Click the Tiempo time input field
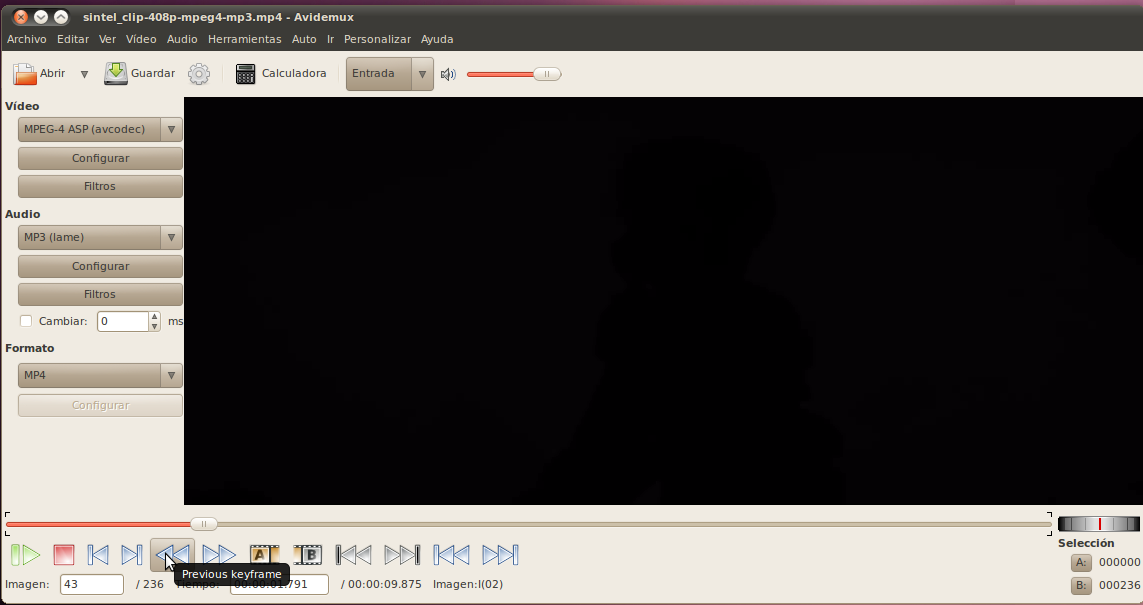Viewport: 1143px width, 605px height. pyautogui.click(x=279, y=585)
